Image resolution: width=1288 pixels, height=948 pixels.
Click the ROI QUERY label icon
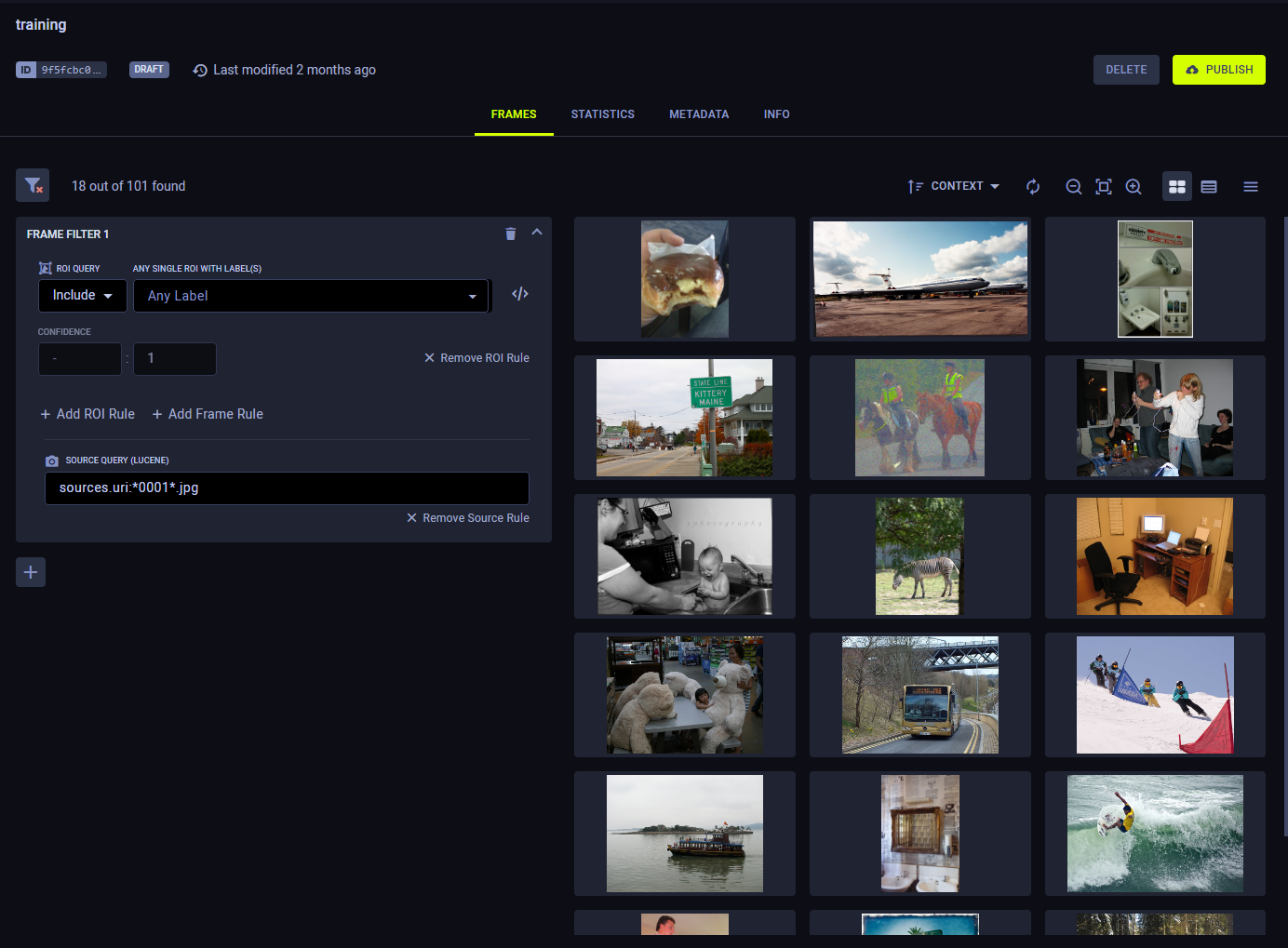click(x=45, y=268)
